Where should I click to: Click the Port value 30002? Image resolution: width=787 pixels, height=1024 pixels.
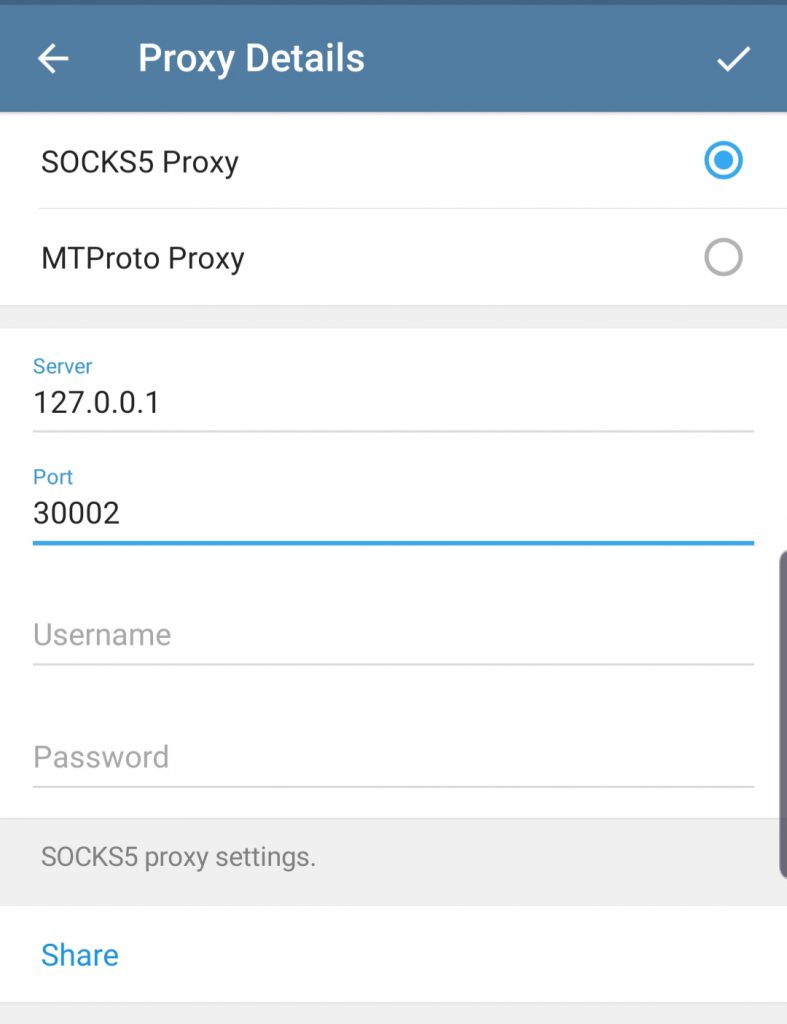77,513
